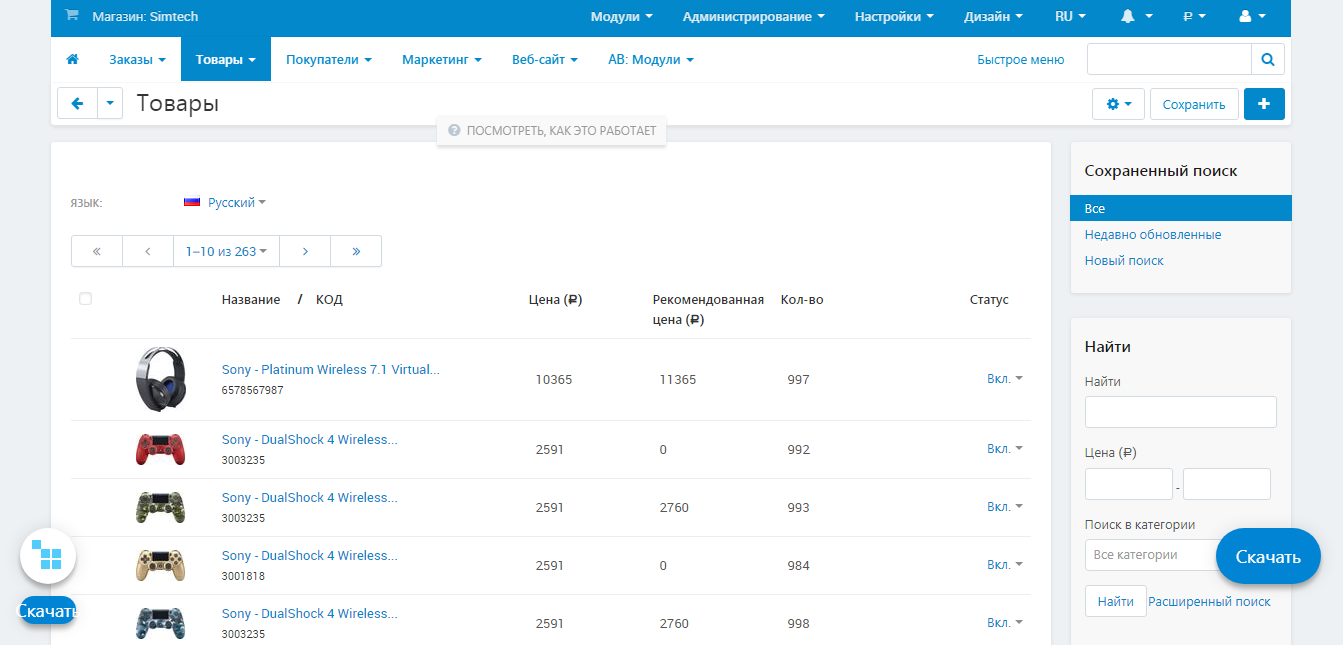Viewport: 1343px width, 645px height.
Task: Click the Russian flag language icon
Action: pos(192,202)
